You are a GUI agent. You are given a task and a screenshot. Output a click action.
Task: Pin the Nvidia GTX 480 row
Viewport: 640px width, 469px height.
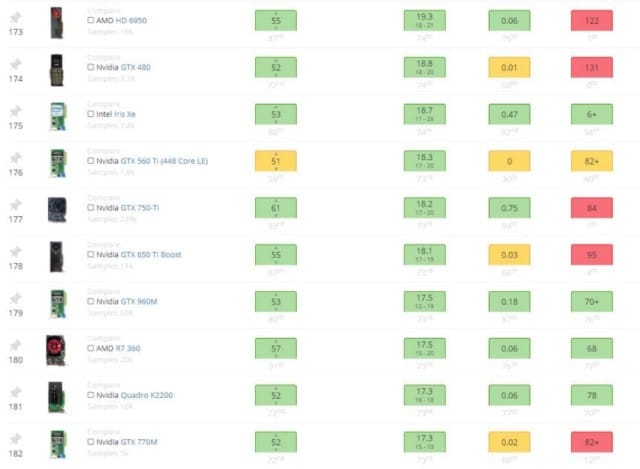[x=16, y=64]
